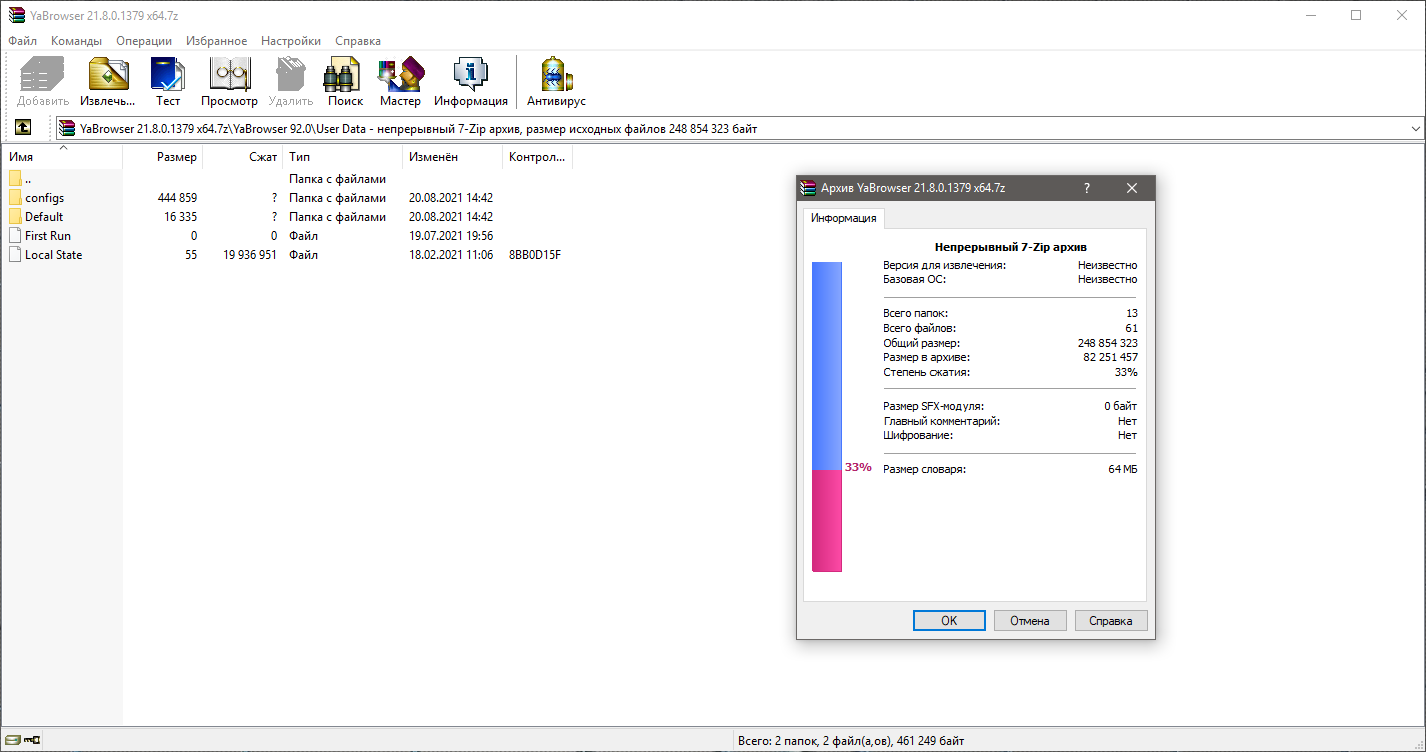This screenshot has height=752, width=1426.
Task: Click the greyed Удалить (Delete) toolbar icon
Action: pos(290,82)
